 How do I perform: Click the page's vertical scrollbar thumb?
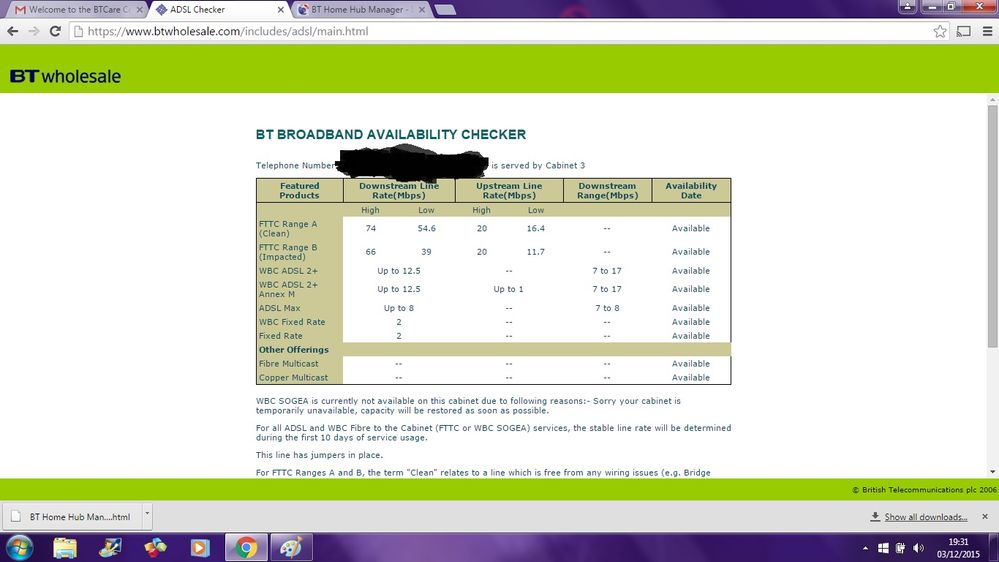[993, 226]
